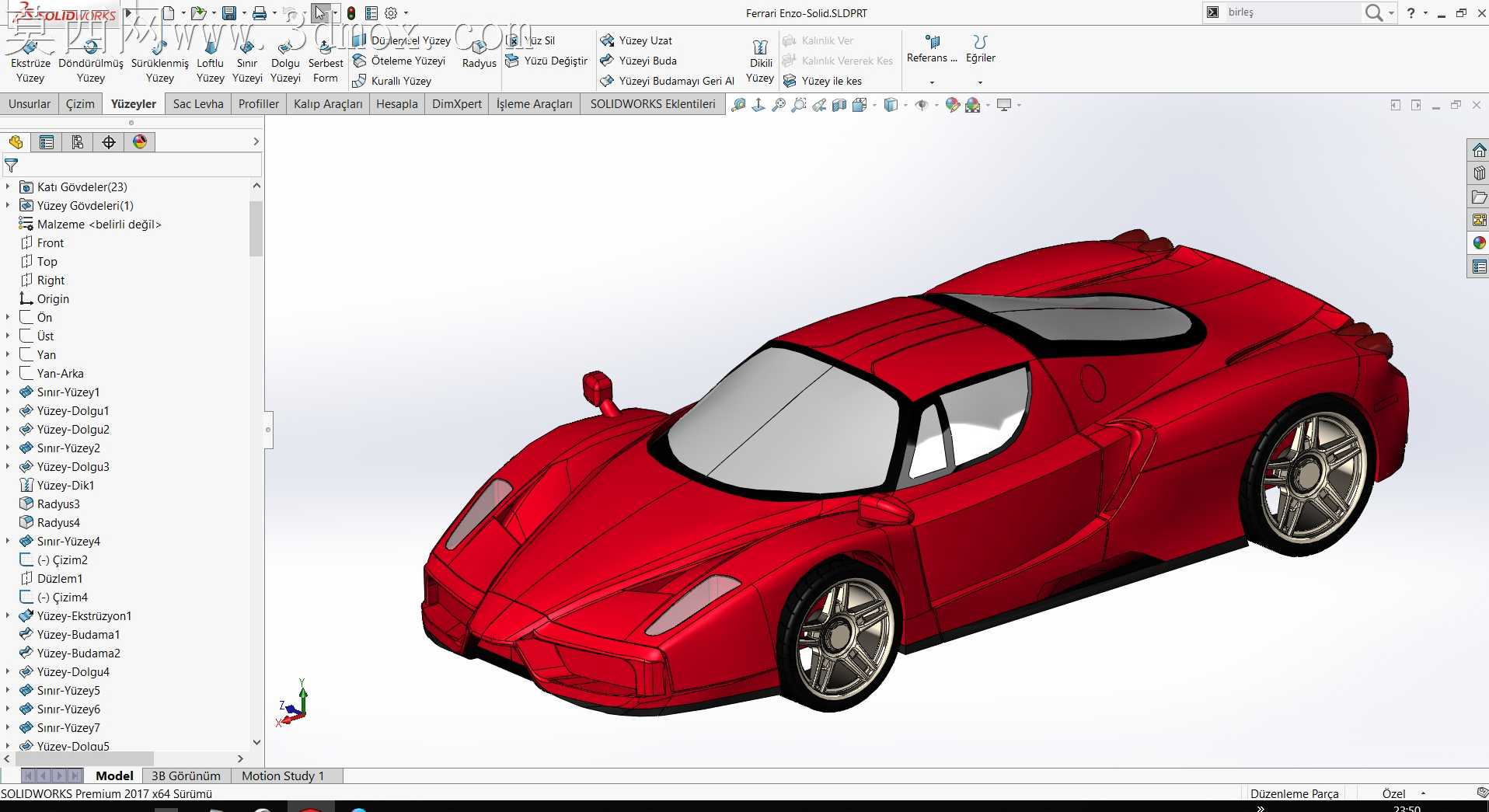The width and height of the screenshot is (1489, 812).
Task: Open View Settings monitor icon
Action: tap(1004, 105)
